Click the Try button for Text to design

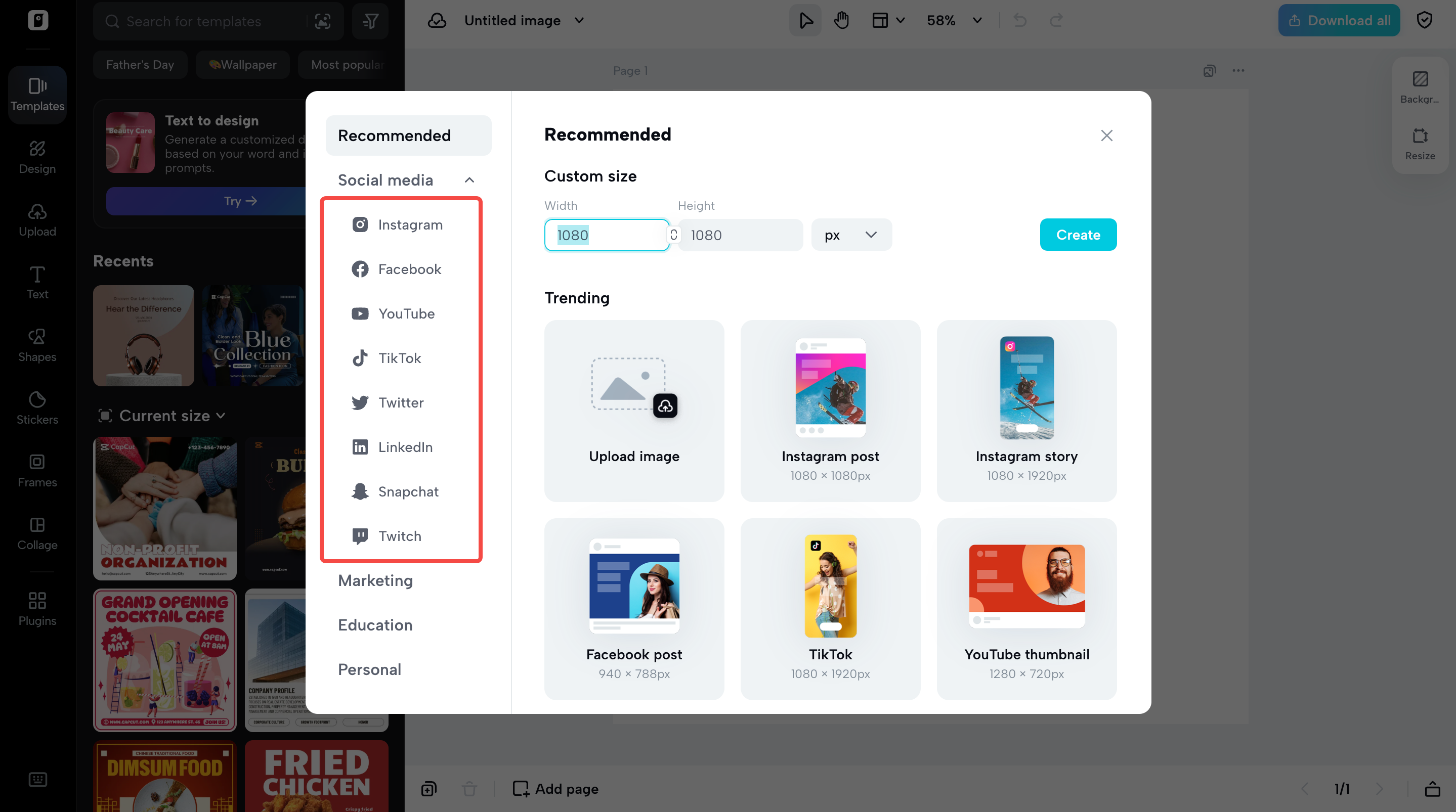click(x=240, y=201)
